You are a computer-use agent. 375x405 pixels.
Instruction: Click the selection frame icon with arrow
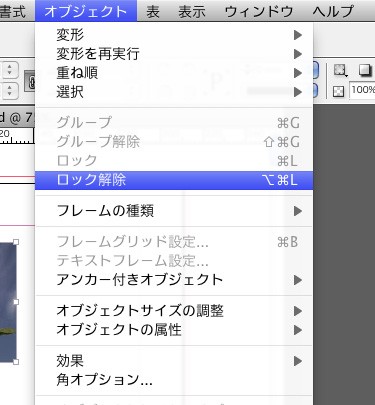click(340, 70)
